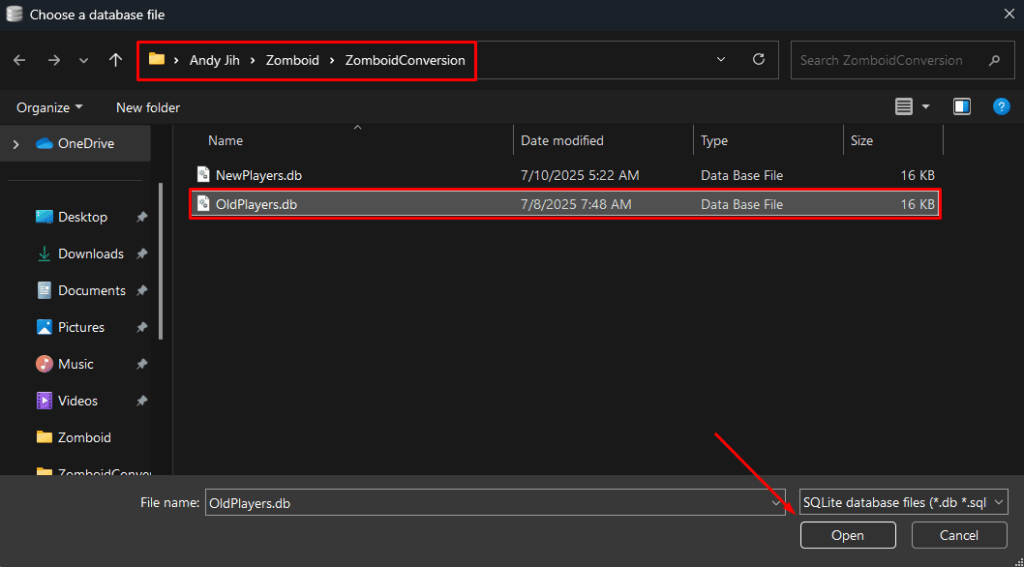Click the search magnifier icon
This screenshot has height=567, width=1024.
pos(993,60)
